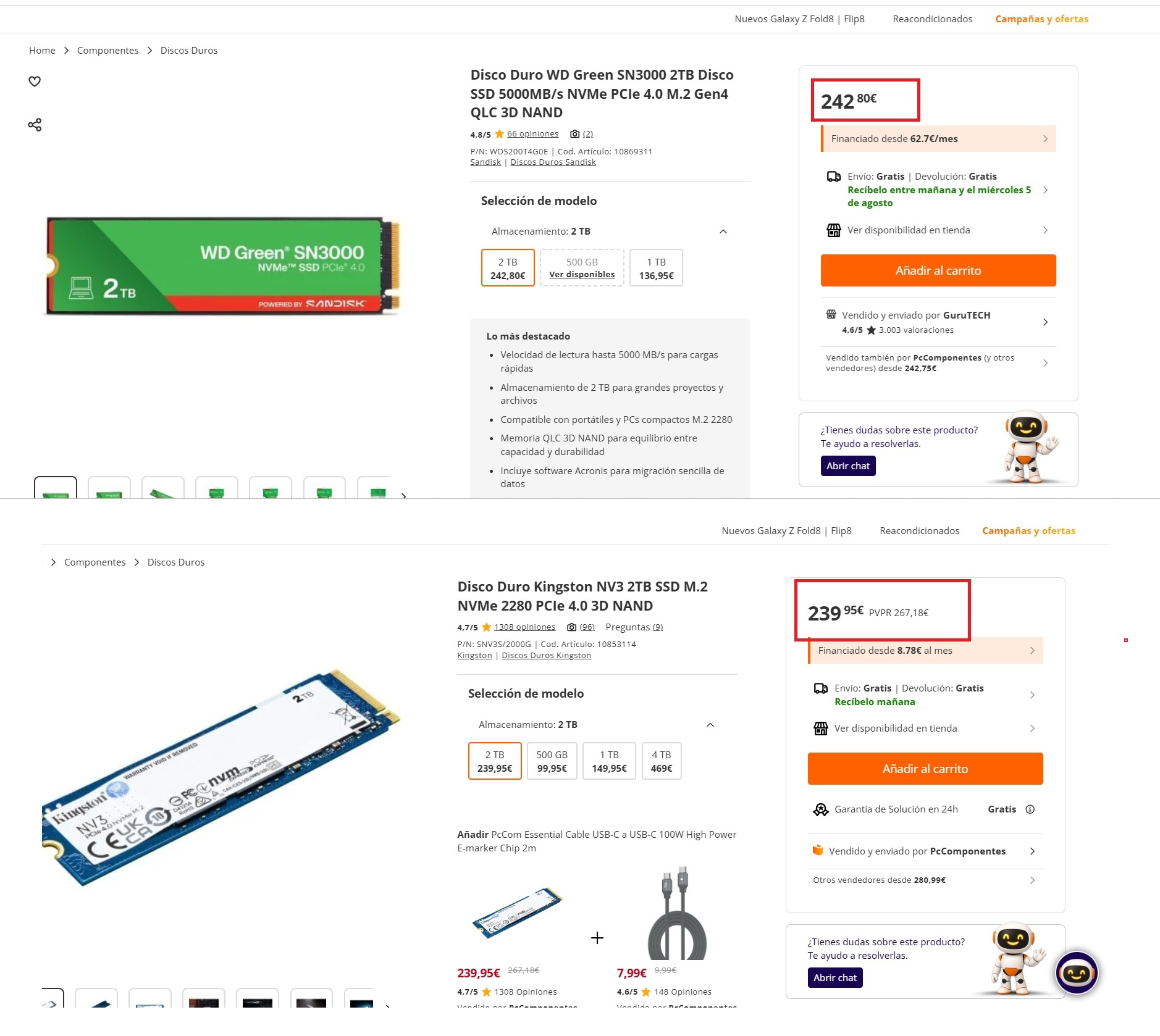Click the share icon below the heart
The image size is (1160, 1036).
(x=35, y=125)
